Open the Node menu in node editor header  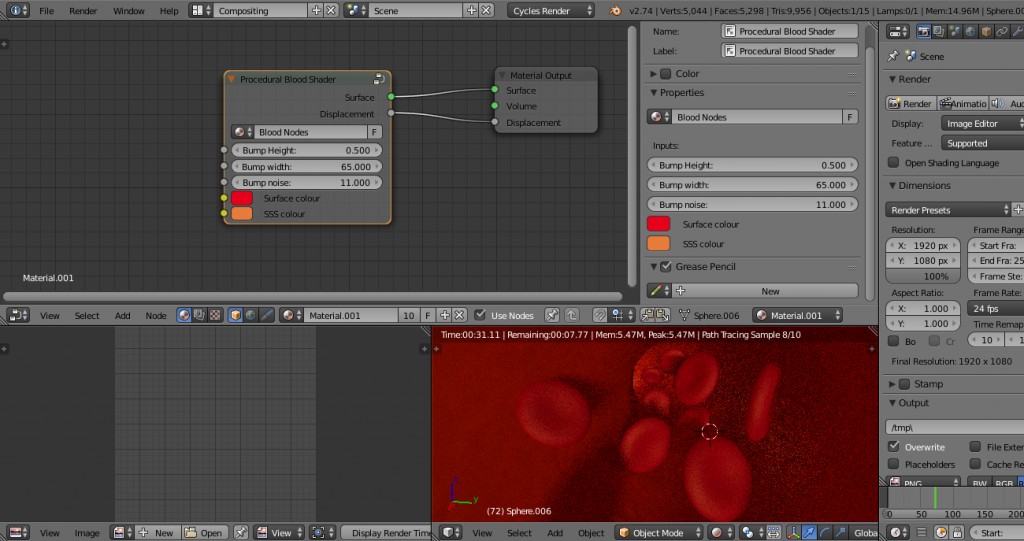pos(156,316)
